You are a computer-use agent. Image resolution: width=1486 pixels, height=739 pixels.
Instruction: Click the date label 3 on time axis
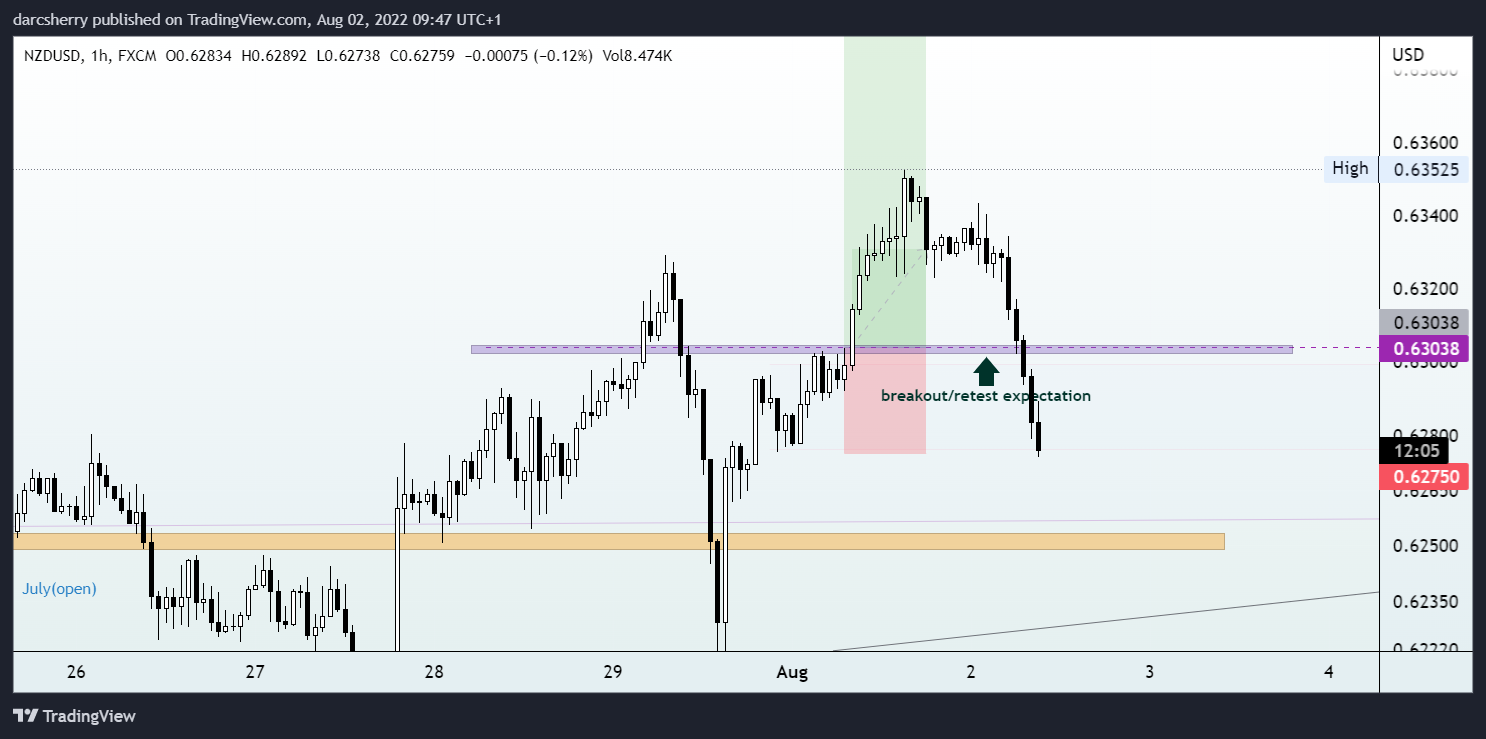tap(1150, 672)
